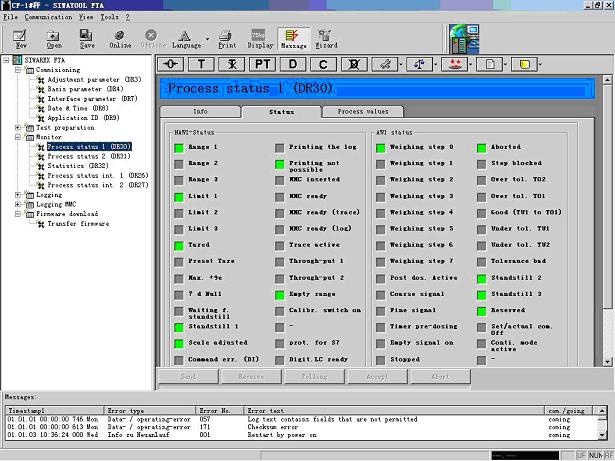The width and height of the screenshot is (615, 461).
Task: Go Online with the toolbar icon
Action: pyautogui.click(x=120, y=39)
